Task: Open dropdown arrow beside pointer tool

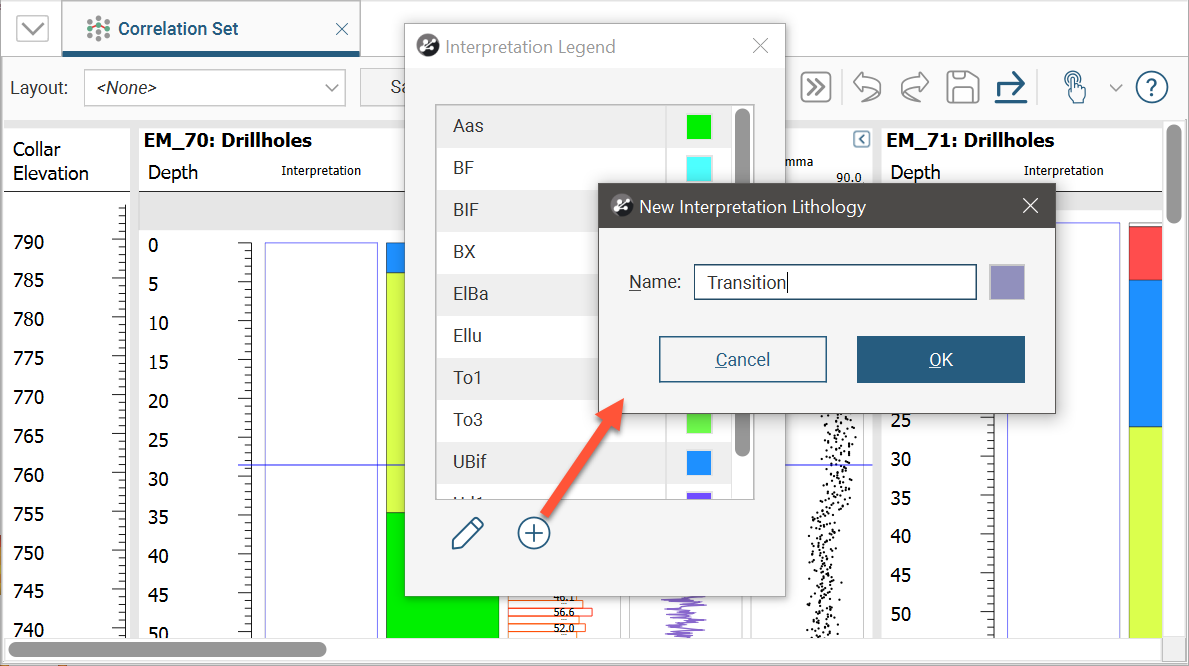Action: point(1116,88)
